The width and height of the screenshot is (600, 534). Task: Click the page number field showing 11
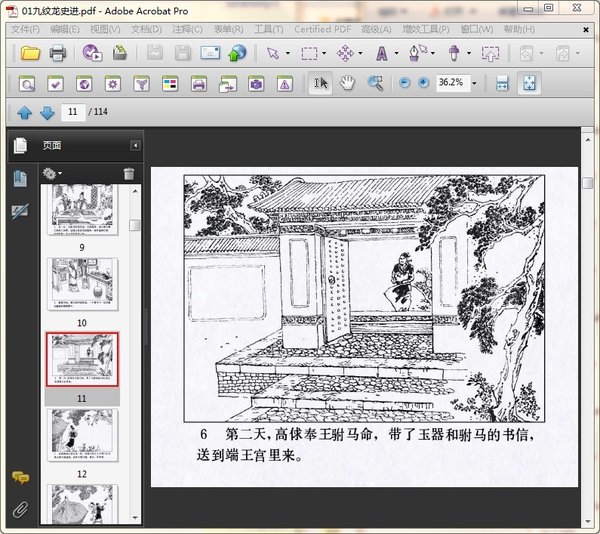73,112
